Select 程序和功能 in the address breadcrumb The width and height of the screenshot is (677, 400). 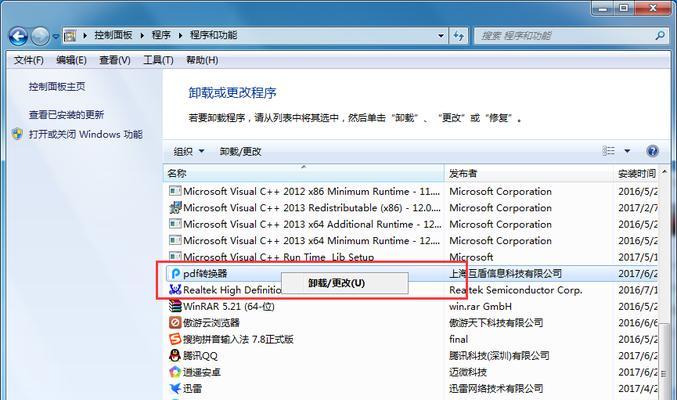point(213,35)
